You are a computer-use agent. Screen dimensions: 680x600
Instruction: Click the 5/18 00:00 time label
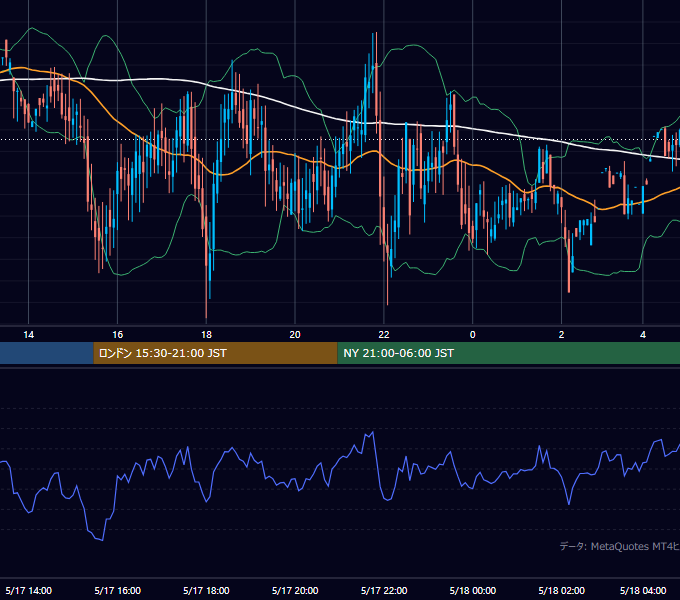pos(473,590)
